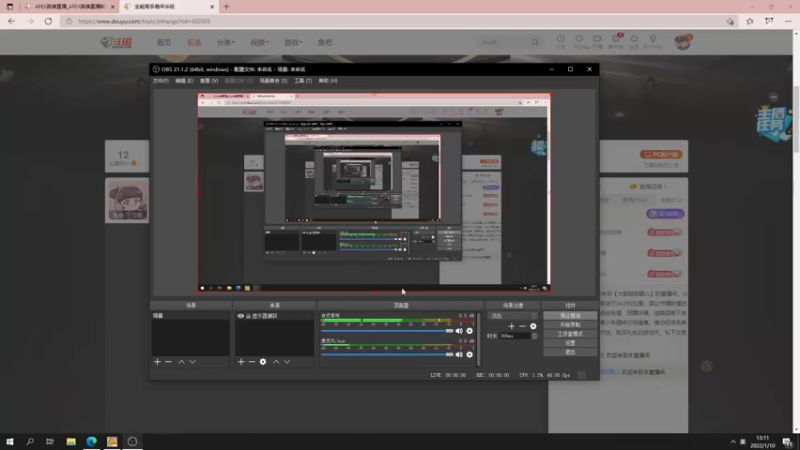Expand Douyu 分类 category dropdown
Screen dimensions: 800x450
(226, 42)
